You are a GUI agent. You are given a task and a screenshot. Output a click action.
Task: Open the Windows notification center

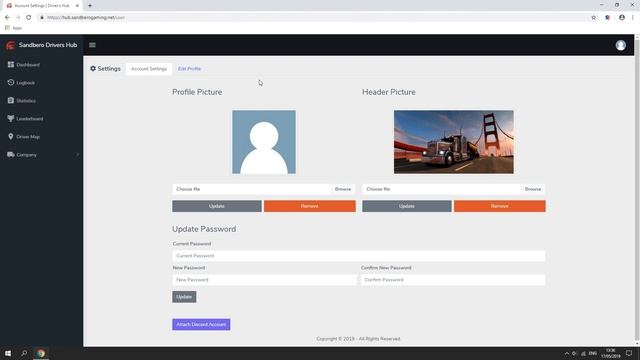click(x=629, y=353)
